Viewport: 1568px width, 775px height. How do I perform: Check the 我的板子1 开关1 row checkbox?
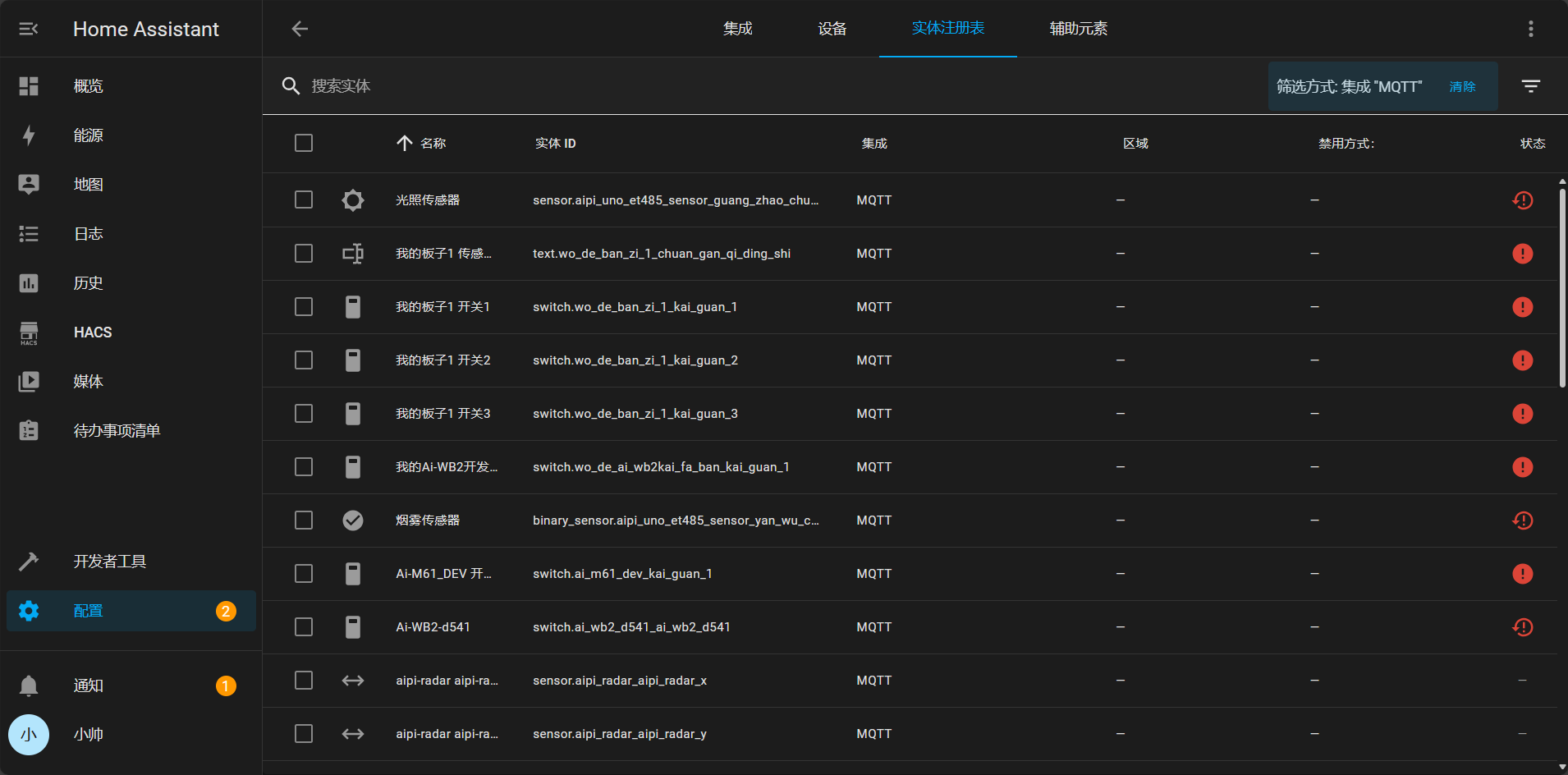[x=304, y=307]
